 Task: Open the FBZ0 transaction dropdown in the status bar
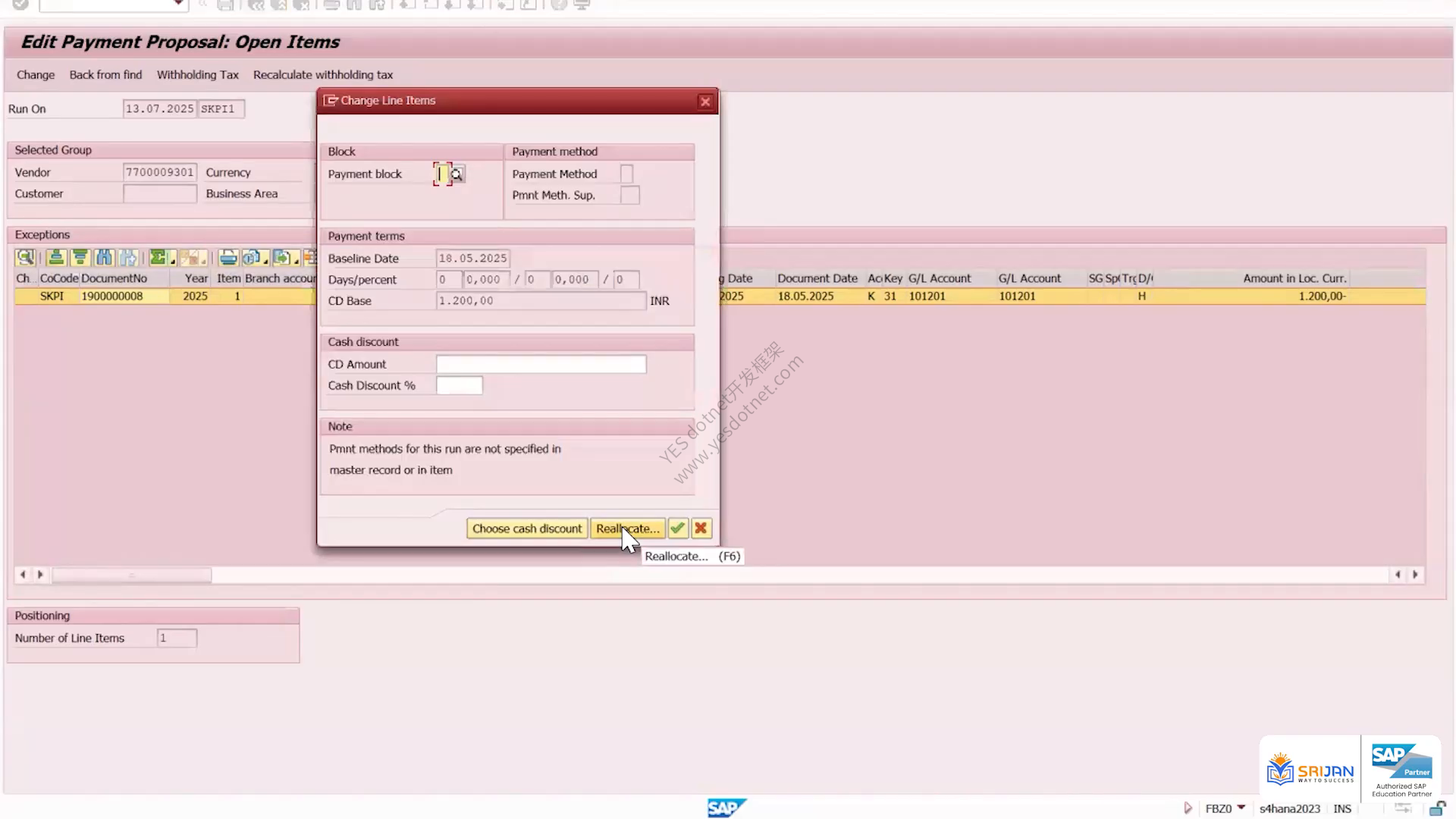click(x=1241, y=808)
